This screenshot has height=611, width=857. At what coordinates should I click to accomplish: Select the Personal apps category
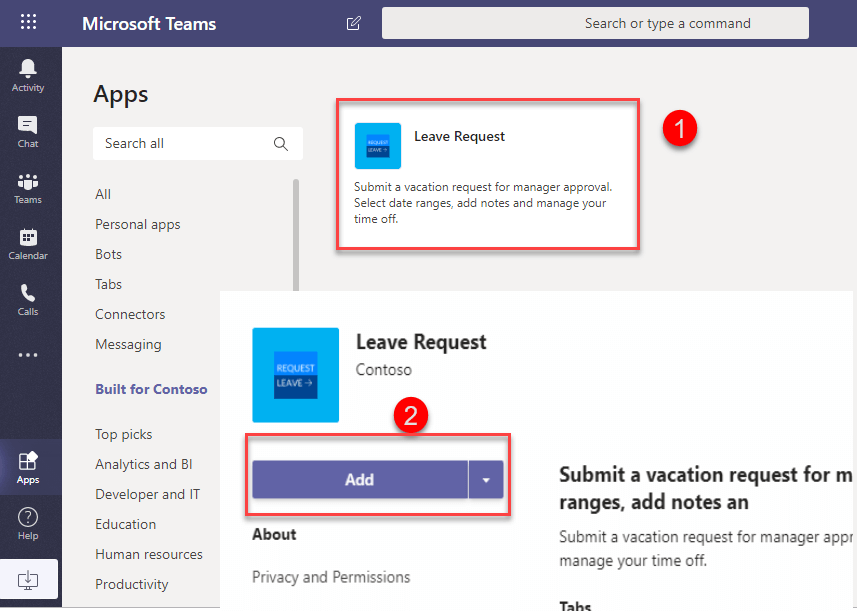click(138, 224)
